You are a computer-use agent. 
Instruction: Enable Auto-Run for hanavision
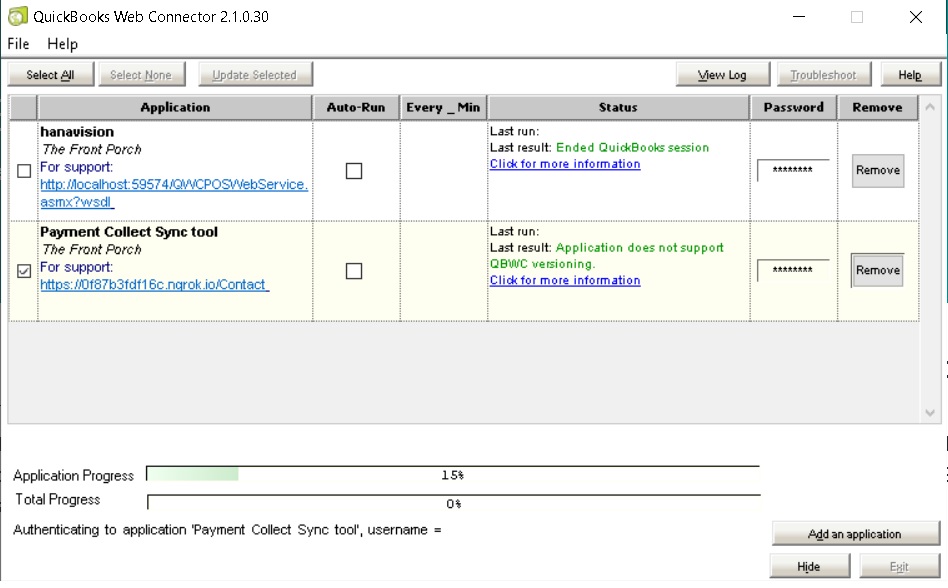[x=353, y=171]
